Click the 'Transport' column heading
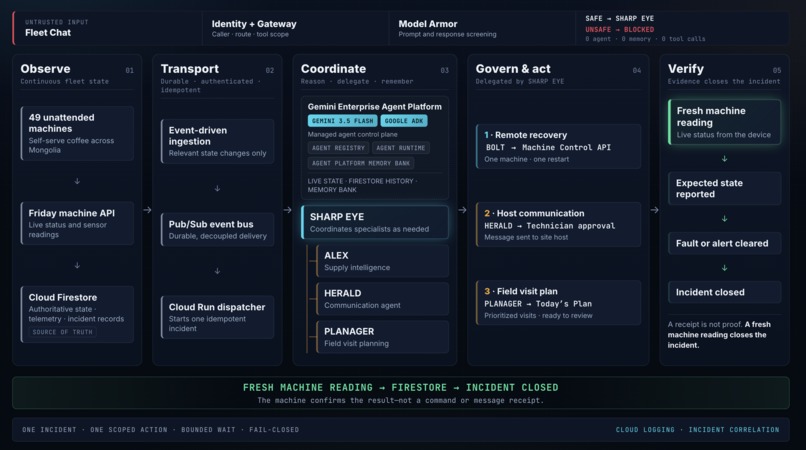This screenshot has height=450, width=806. [x=190, y=69]
